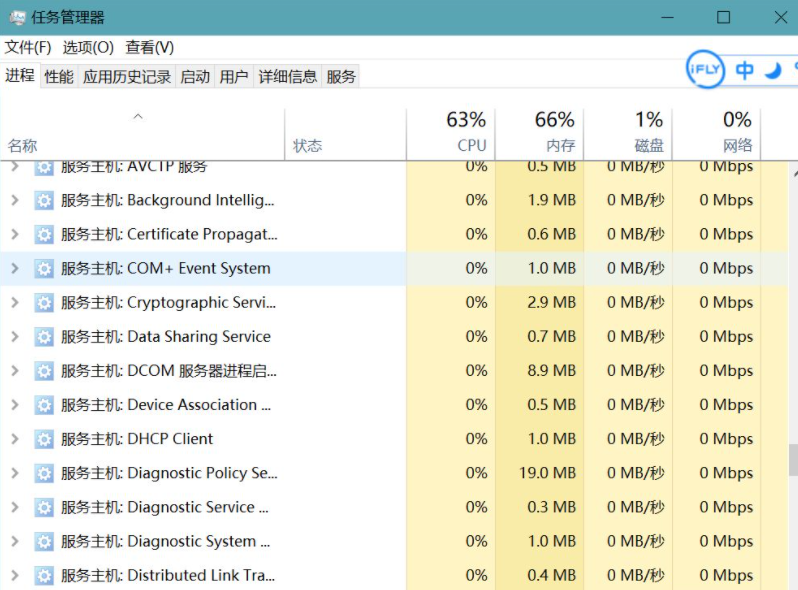Image resolution: width=798 pixels, height=590 pixels.
Task: Click the DHCP Client service gear icon
Action: pyautogui.click(x=44, y=439)
